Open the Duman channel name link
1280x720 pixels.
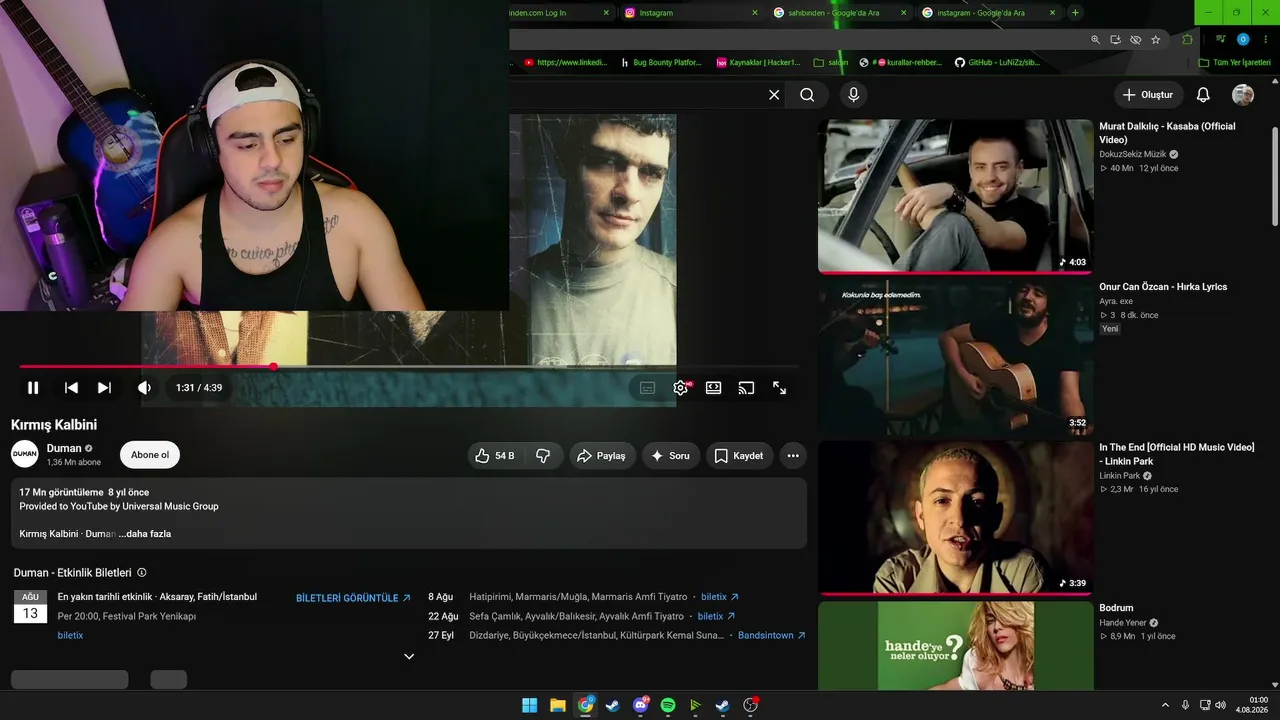64,449
